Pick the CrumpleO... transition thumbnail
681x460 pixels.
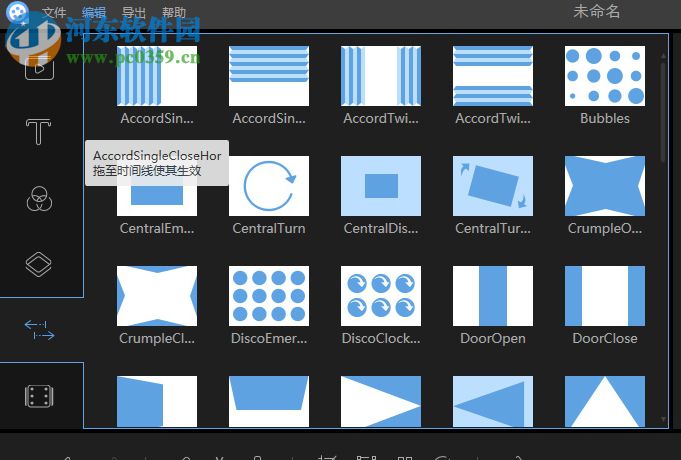[605, 186]
